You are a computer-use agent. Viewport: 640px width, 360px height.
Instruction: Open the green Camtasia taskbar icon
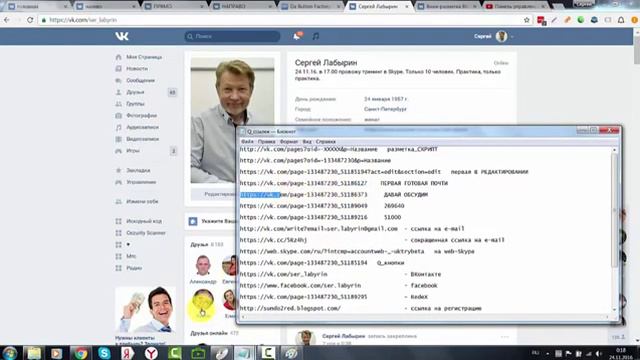click(174, 353)
